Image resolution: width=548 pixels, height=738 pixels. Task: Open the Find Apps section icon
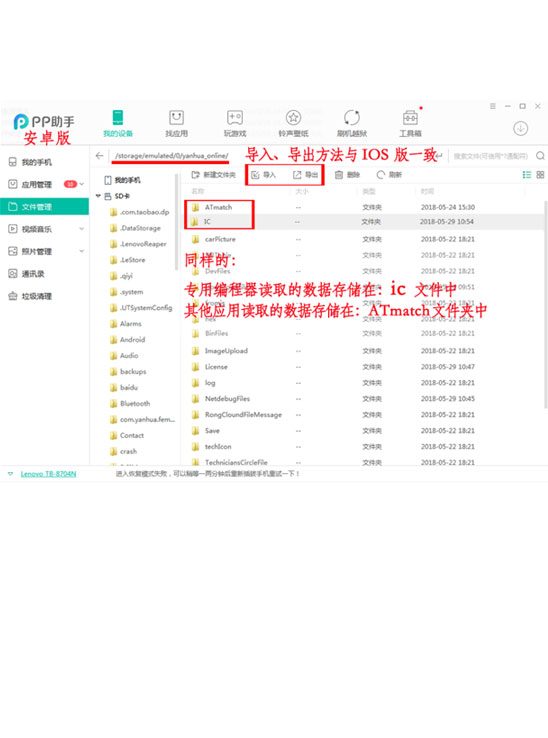177,117
